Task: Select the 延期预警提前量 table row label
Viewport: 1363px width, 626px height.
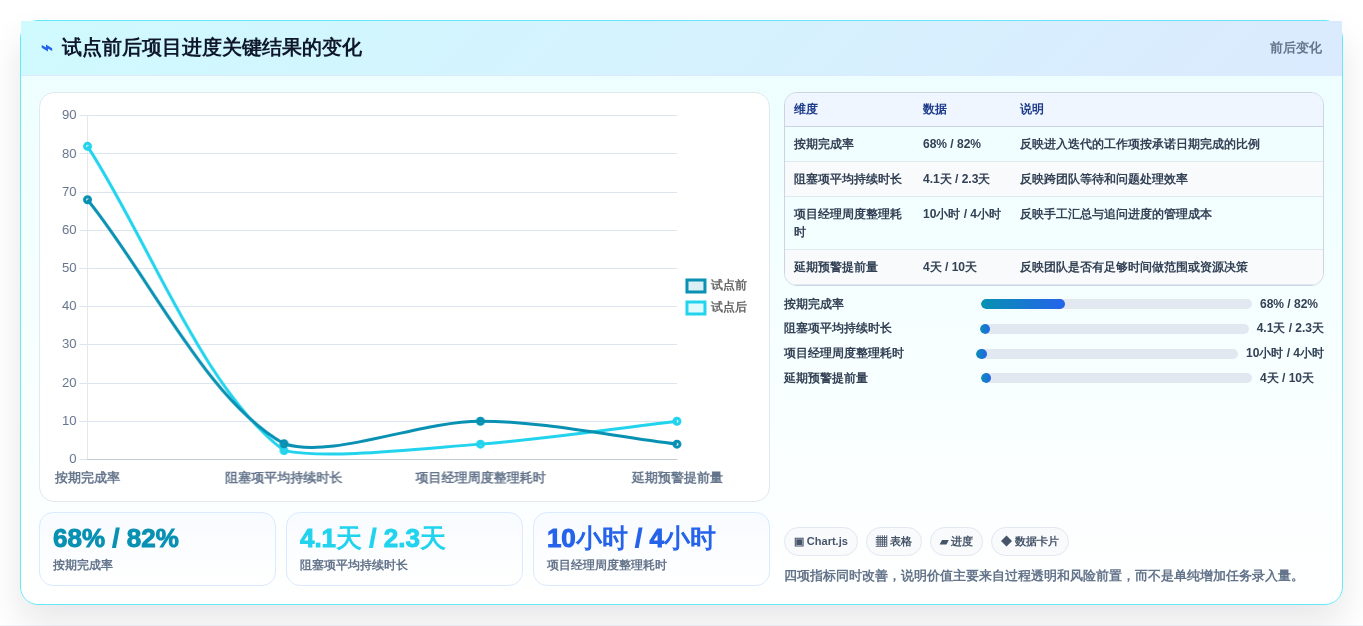Action: tap(836, 267)
